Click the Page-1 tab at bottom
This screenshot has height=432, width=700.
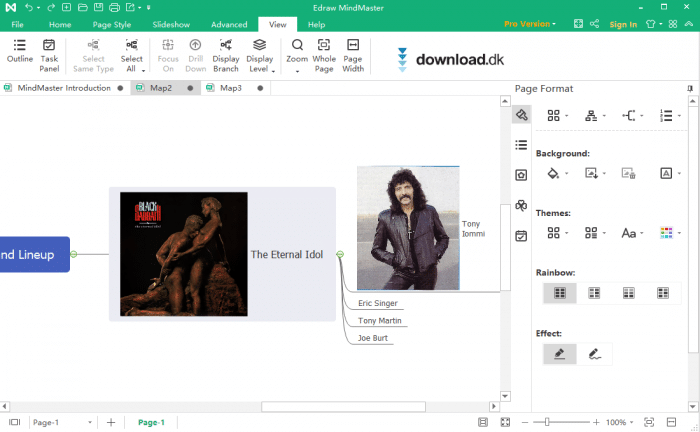pyautogui.click(x=151, y=422)
